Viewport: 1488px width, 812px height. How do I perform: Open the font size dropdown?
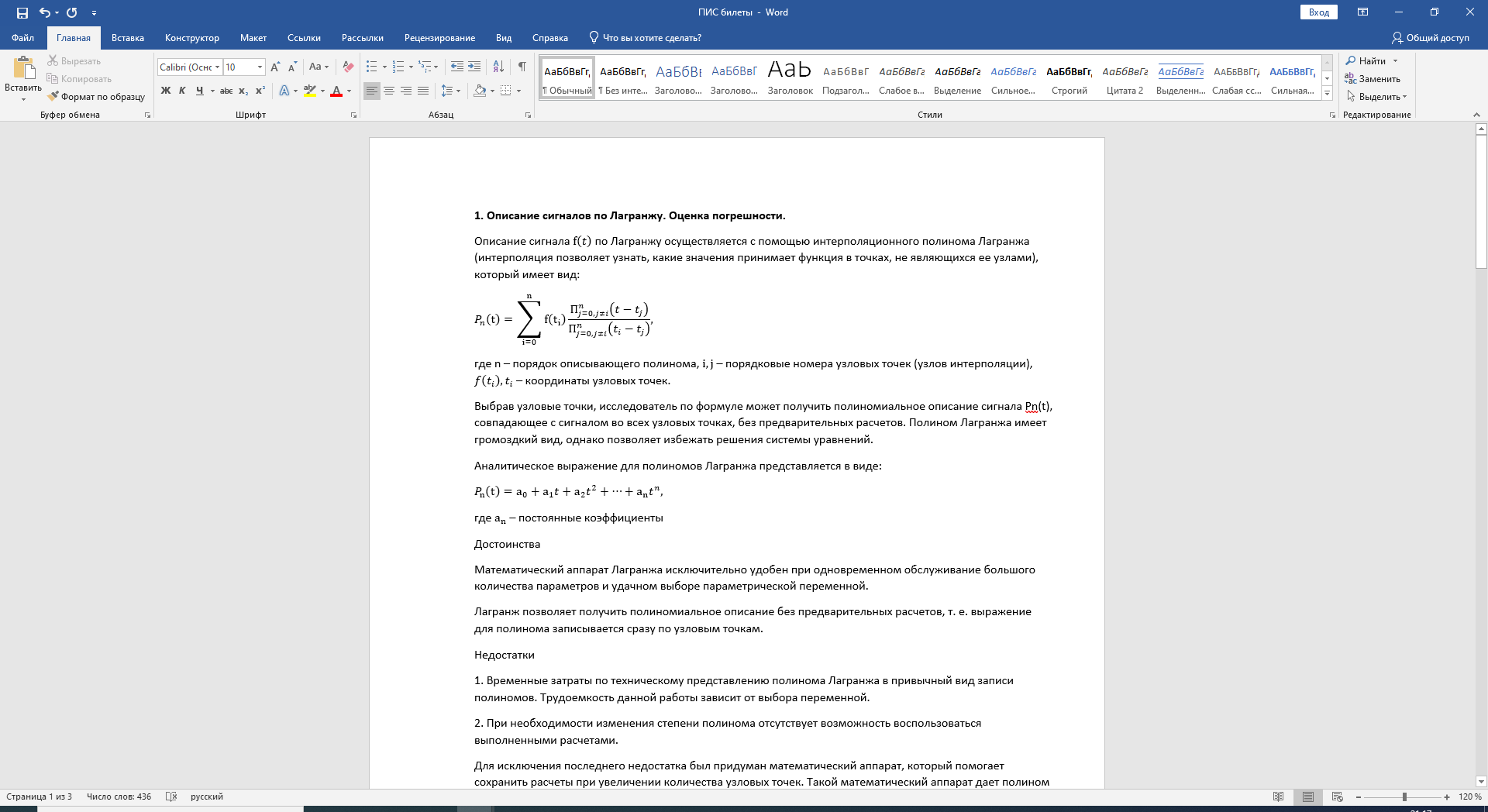260,67
